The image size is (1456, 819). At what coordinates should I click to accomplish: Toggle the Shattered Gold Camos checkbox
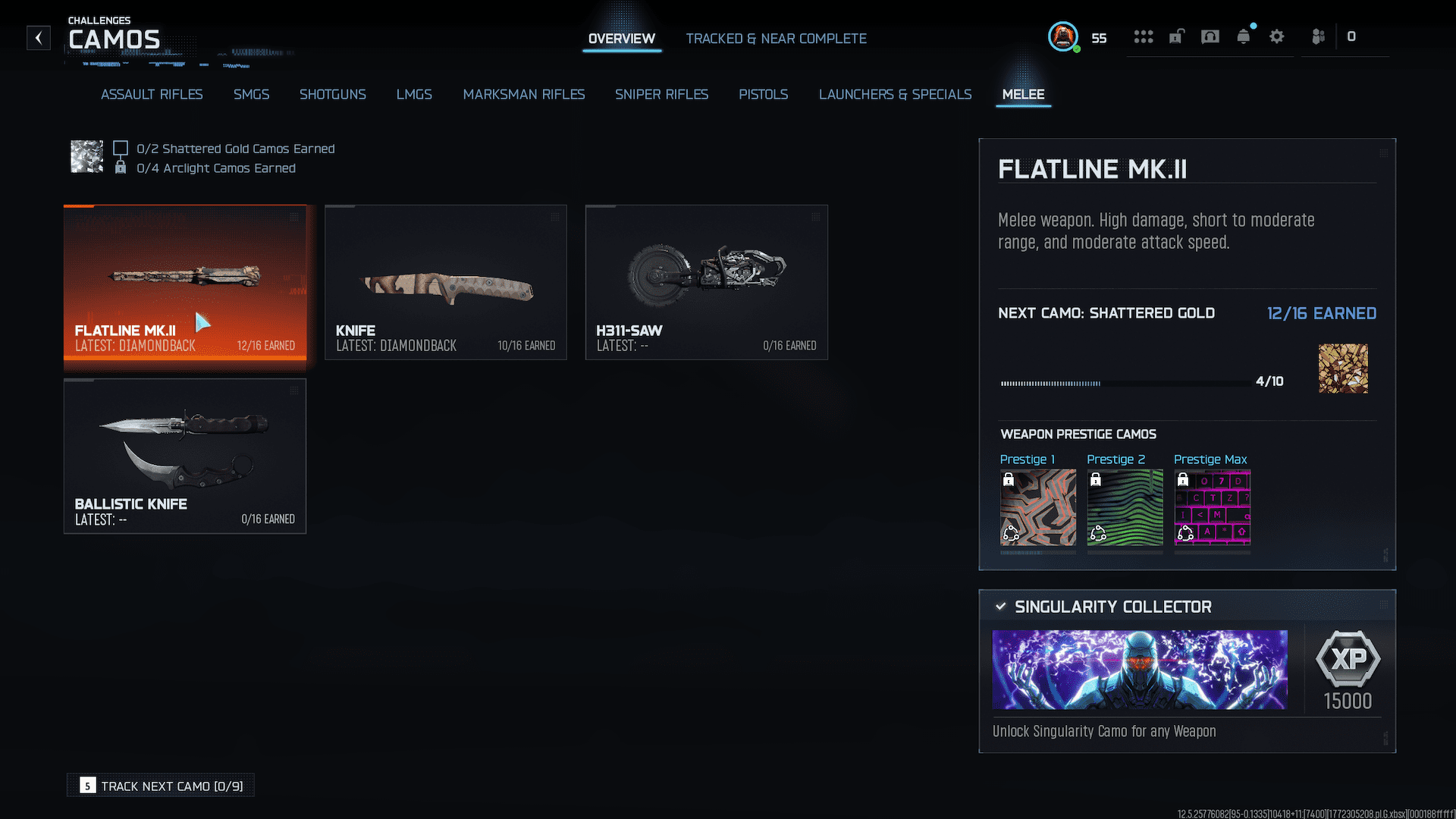click(121, 149)
